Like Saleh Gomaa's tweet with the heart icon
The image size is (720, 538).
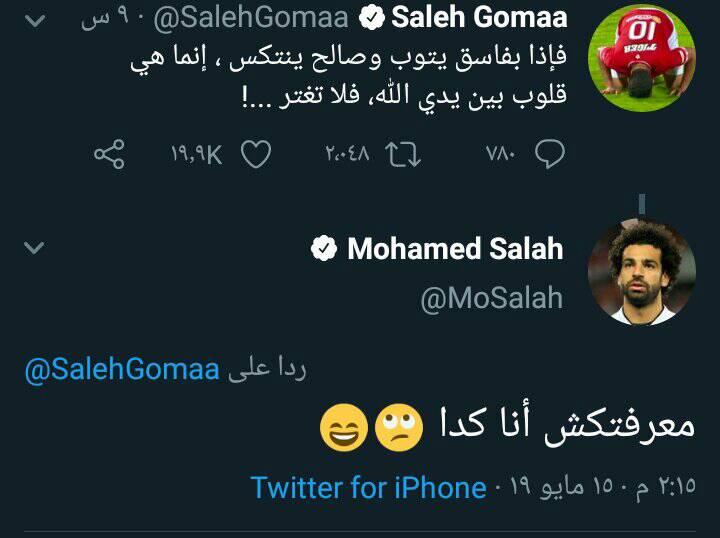[x=257, y=154]
